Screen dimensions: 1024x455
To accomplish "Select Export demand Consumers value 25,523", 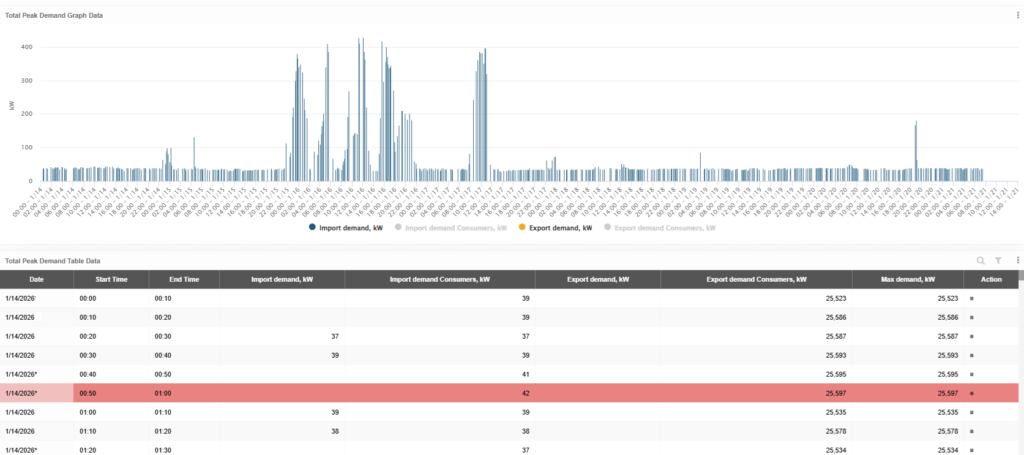I will coord(837,298).
